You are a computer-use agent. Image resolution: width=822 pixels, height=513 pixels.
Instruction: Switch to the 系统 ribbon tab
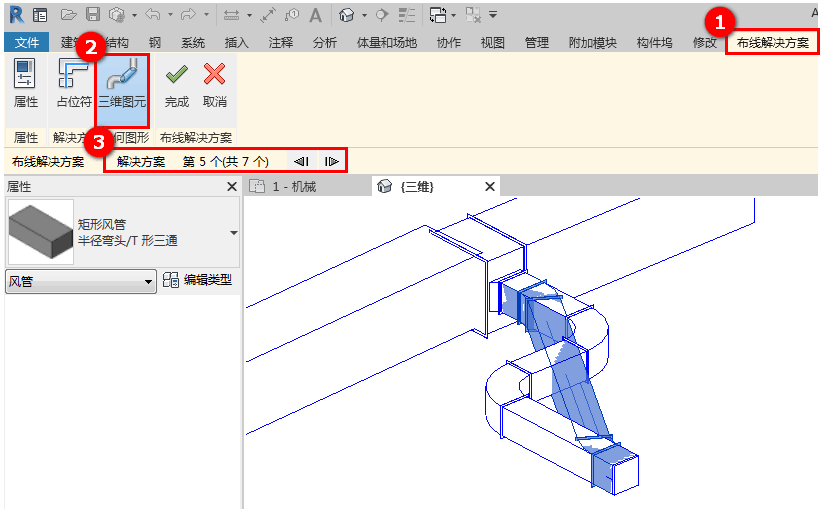(192, 42)
